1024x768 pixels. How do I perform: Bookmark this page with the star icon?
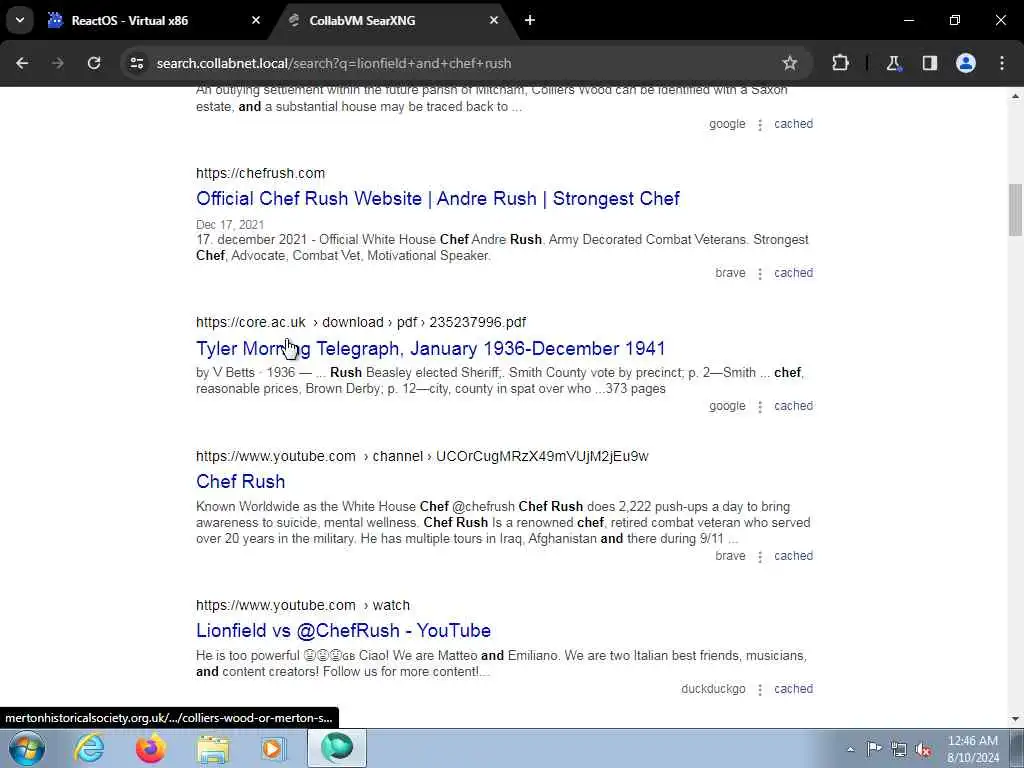coord(790,63)
